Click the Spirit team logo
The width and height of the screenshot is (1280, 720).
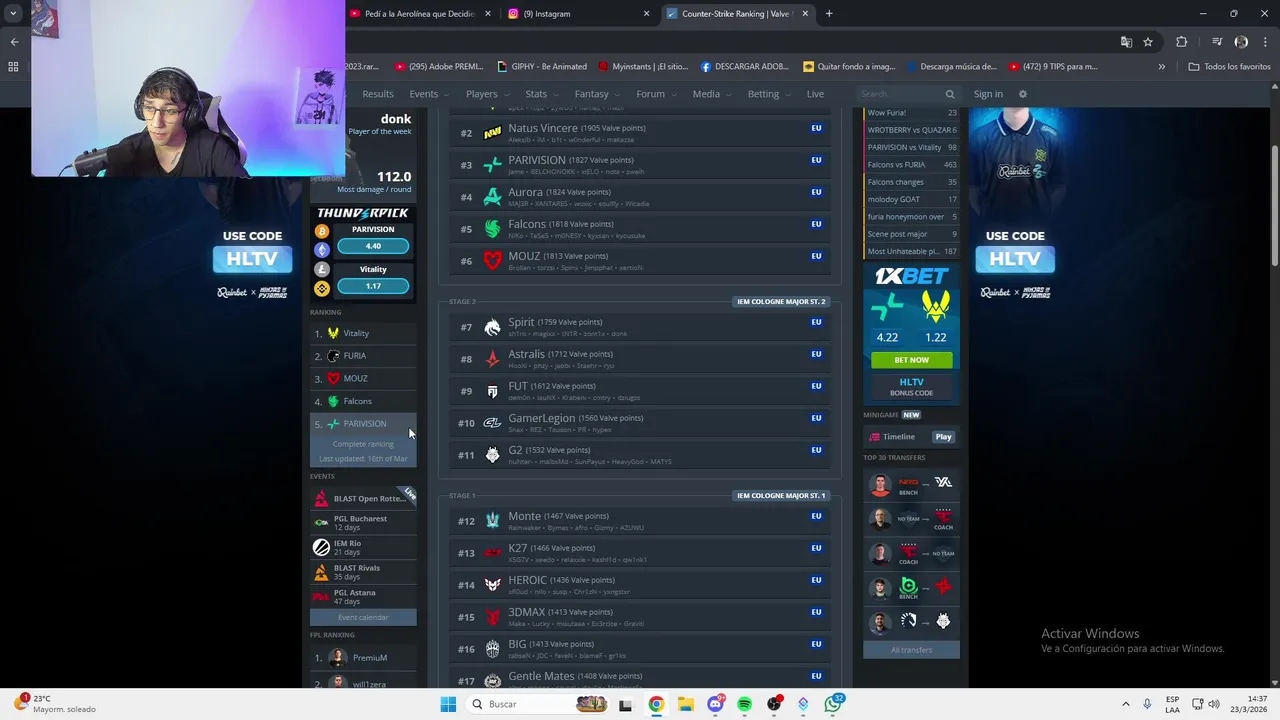coord(492,327)
